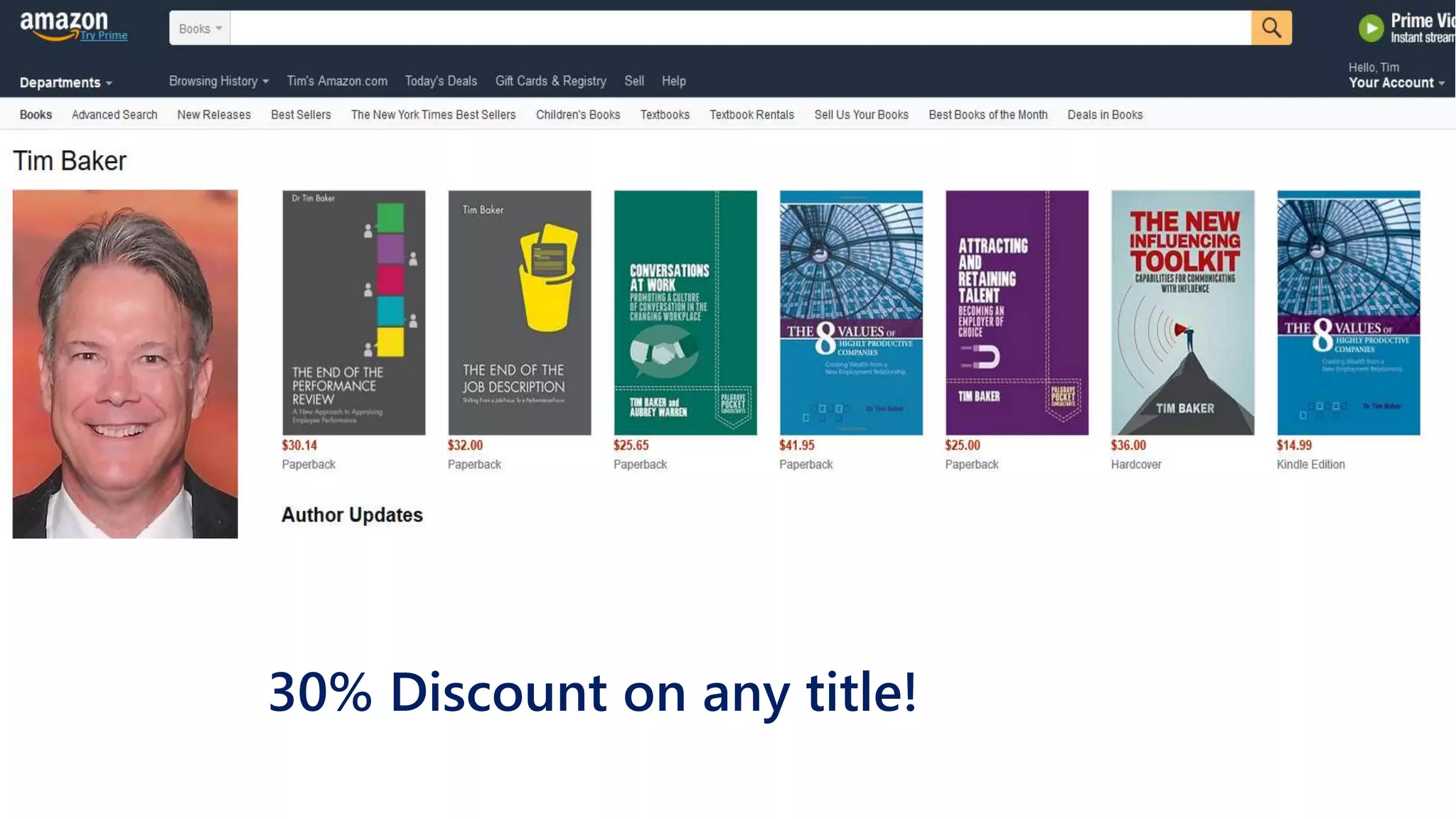The image size is (1456, 819).
Task: Click the Hello, Tim greeting
Action: [1374, 68]
